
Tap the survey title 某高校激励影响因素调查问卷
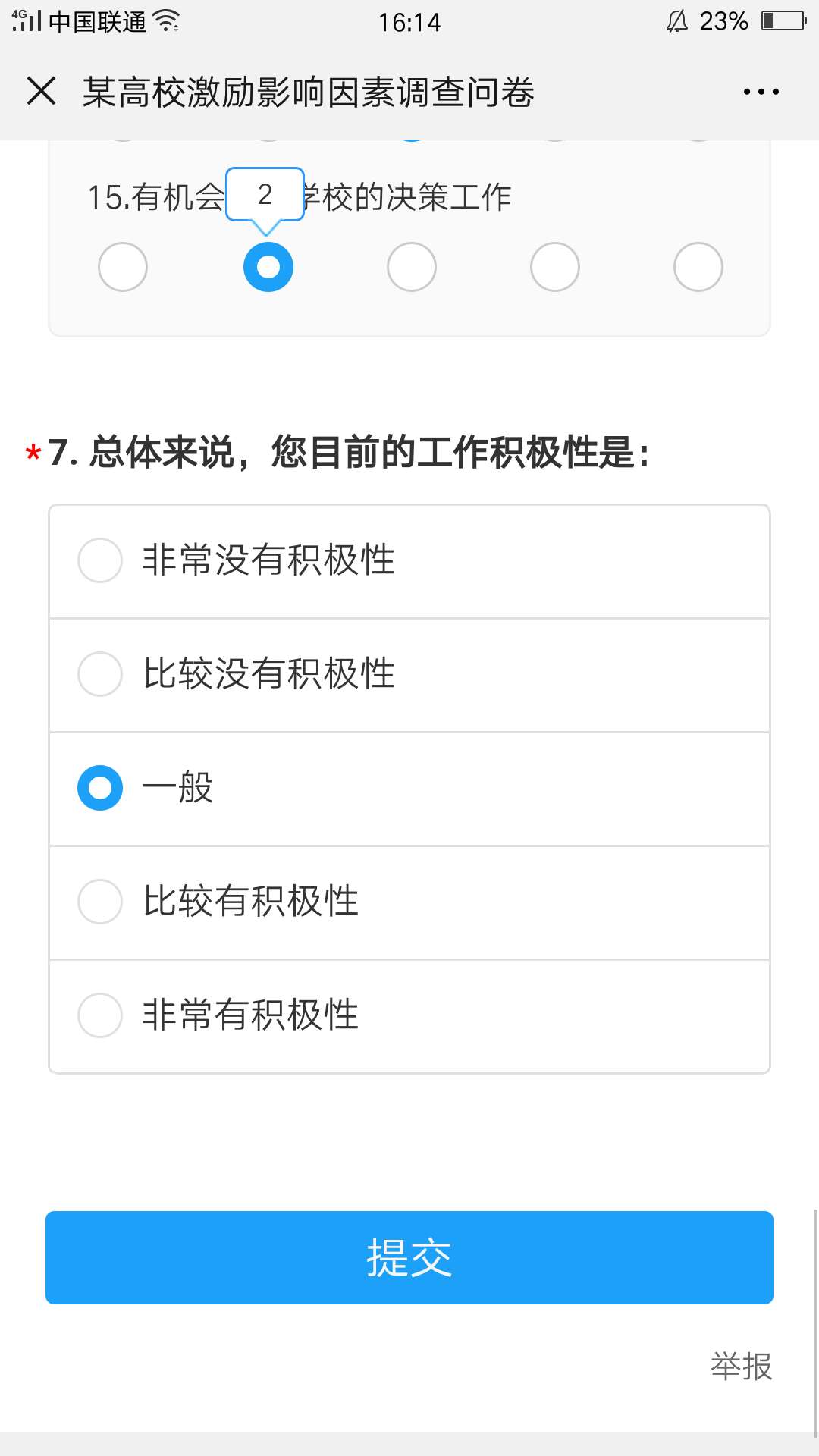(x=308, y=93)
